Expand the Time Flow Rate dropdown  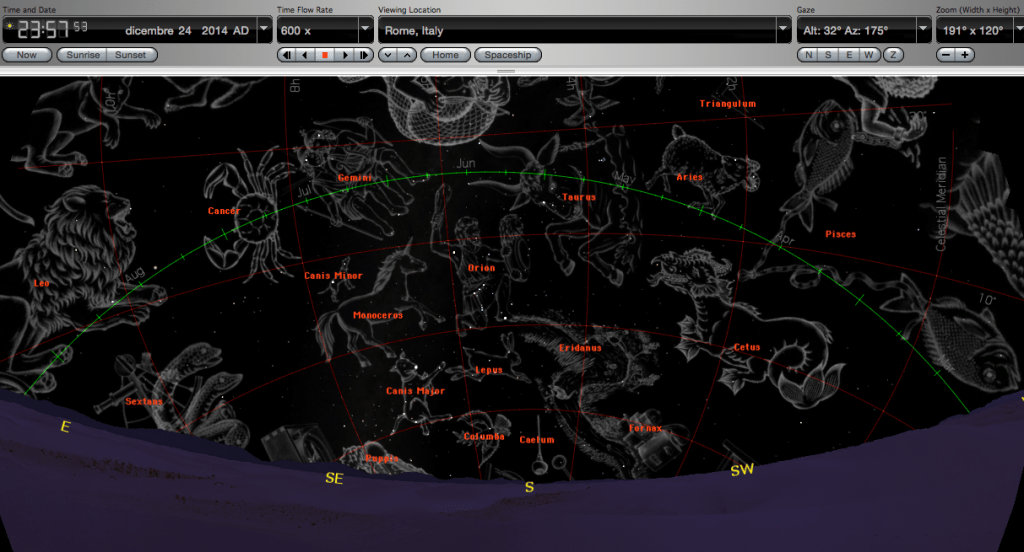(x=366, y=30)
